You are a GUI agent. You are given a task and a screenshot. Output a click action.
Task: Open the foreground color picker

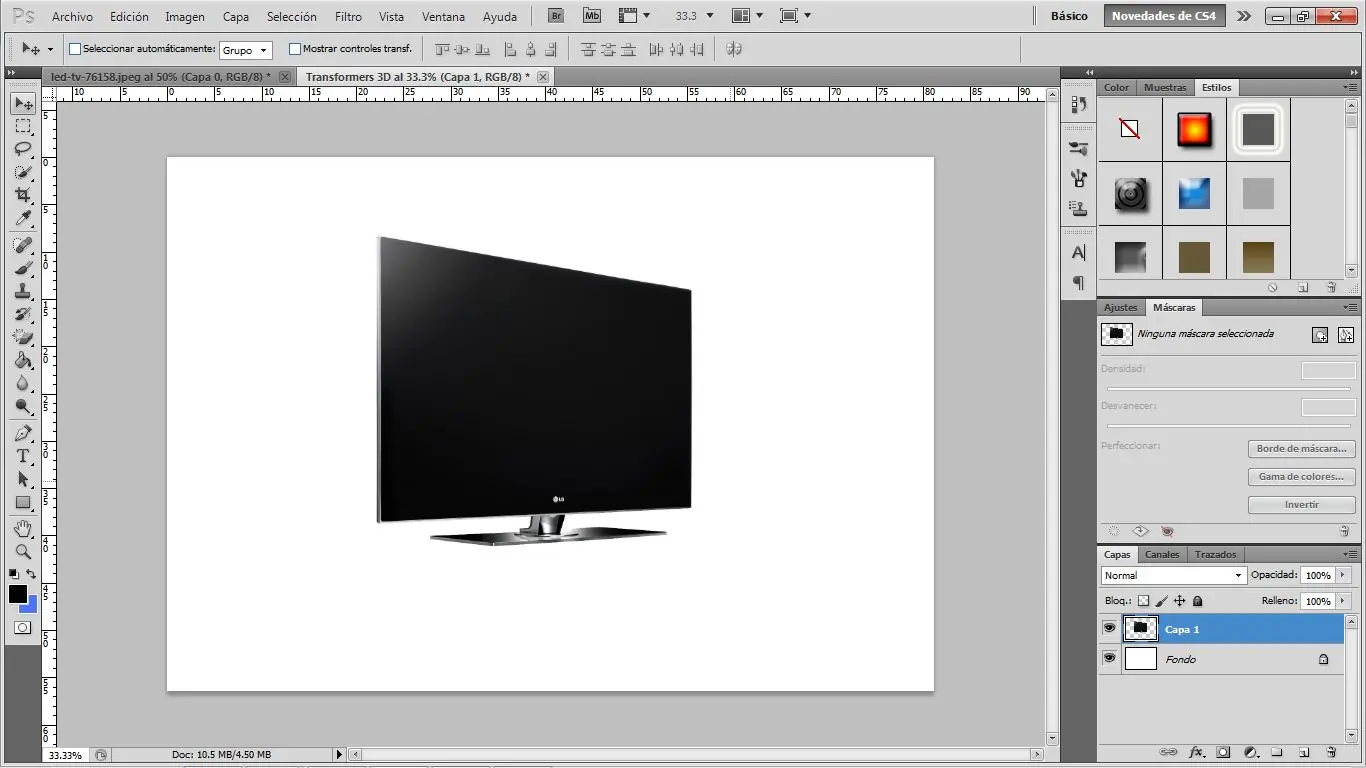tap(18, 594)
